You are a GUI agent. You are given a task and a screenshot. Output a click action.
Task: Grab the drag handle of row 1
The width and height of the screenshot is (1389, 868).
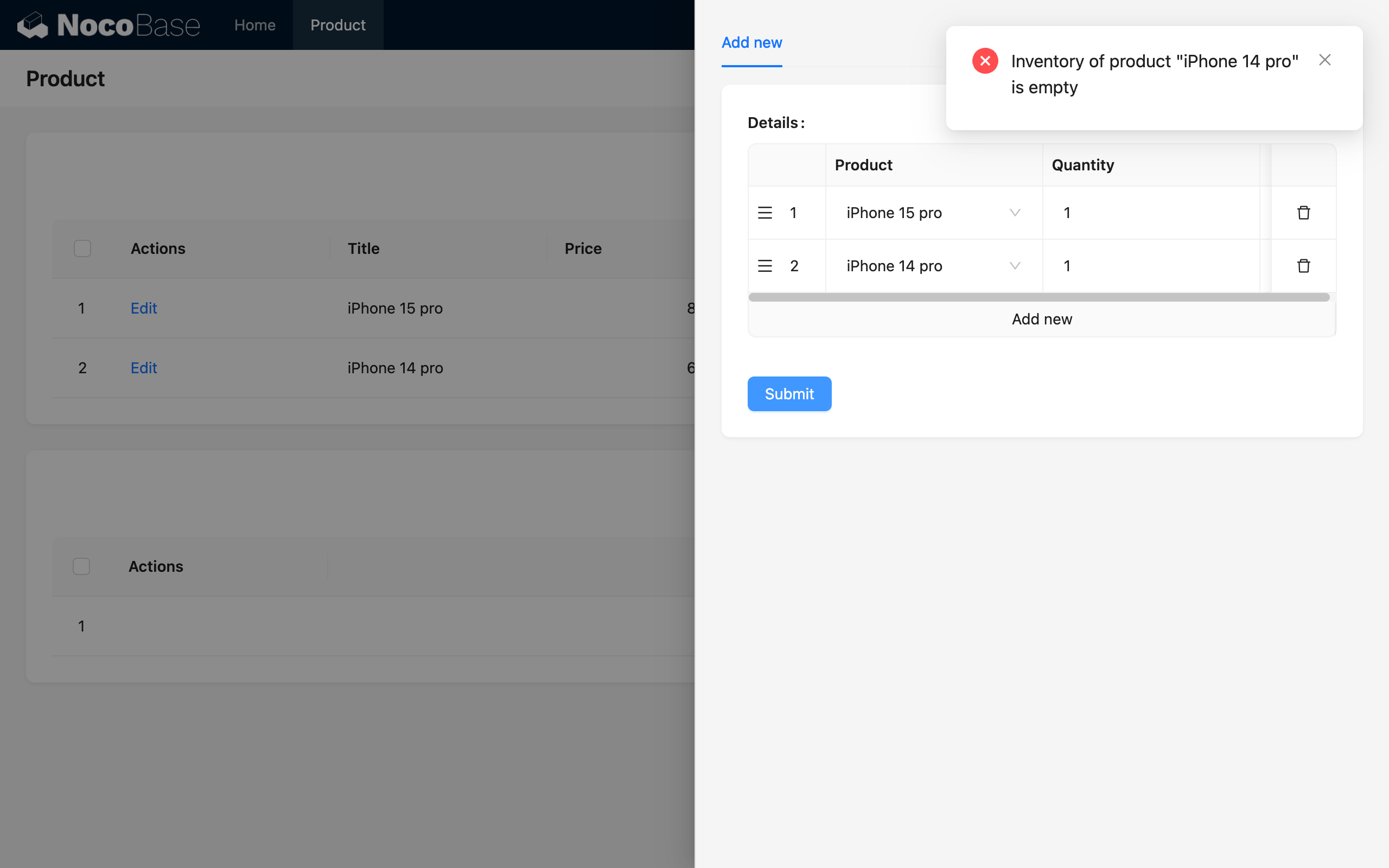(x=764, y=213)
